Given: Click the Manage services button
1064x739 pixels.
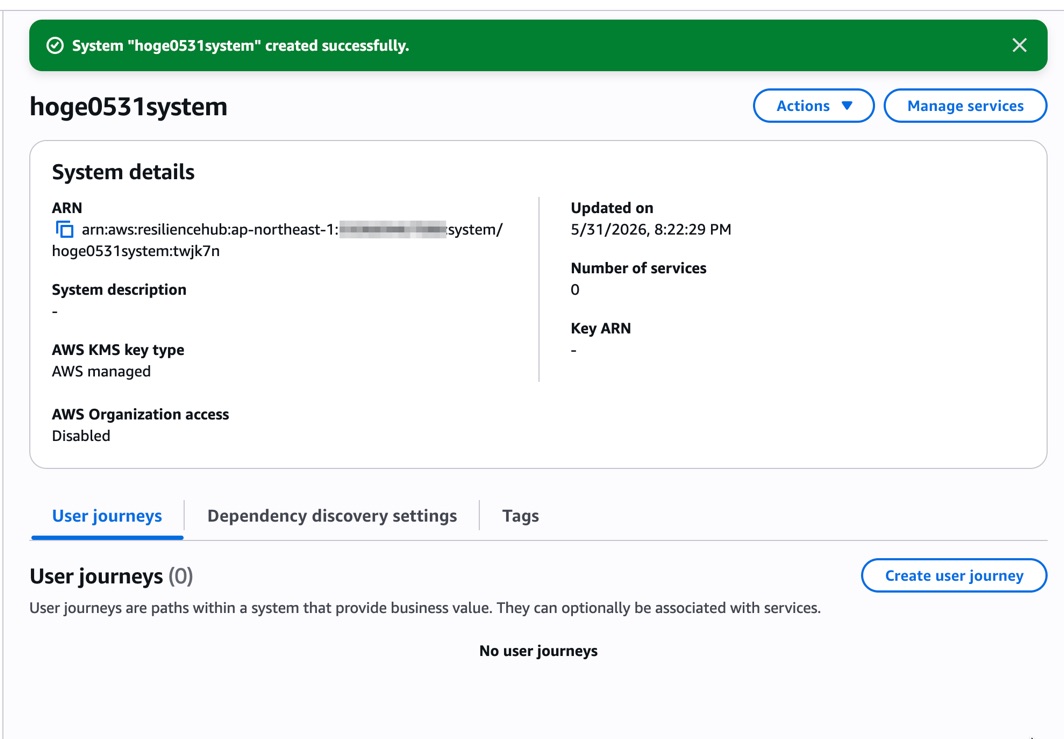Looking at the screenshot, I should pyautogui.click(x=965, y=106).
